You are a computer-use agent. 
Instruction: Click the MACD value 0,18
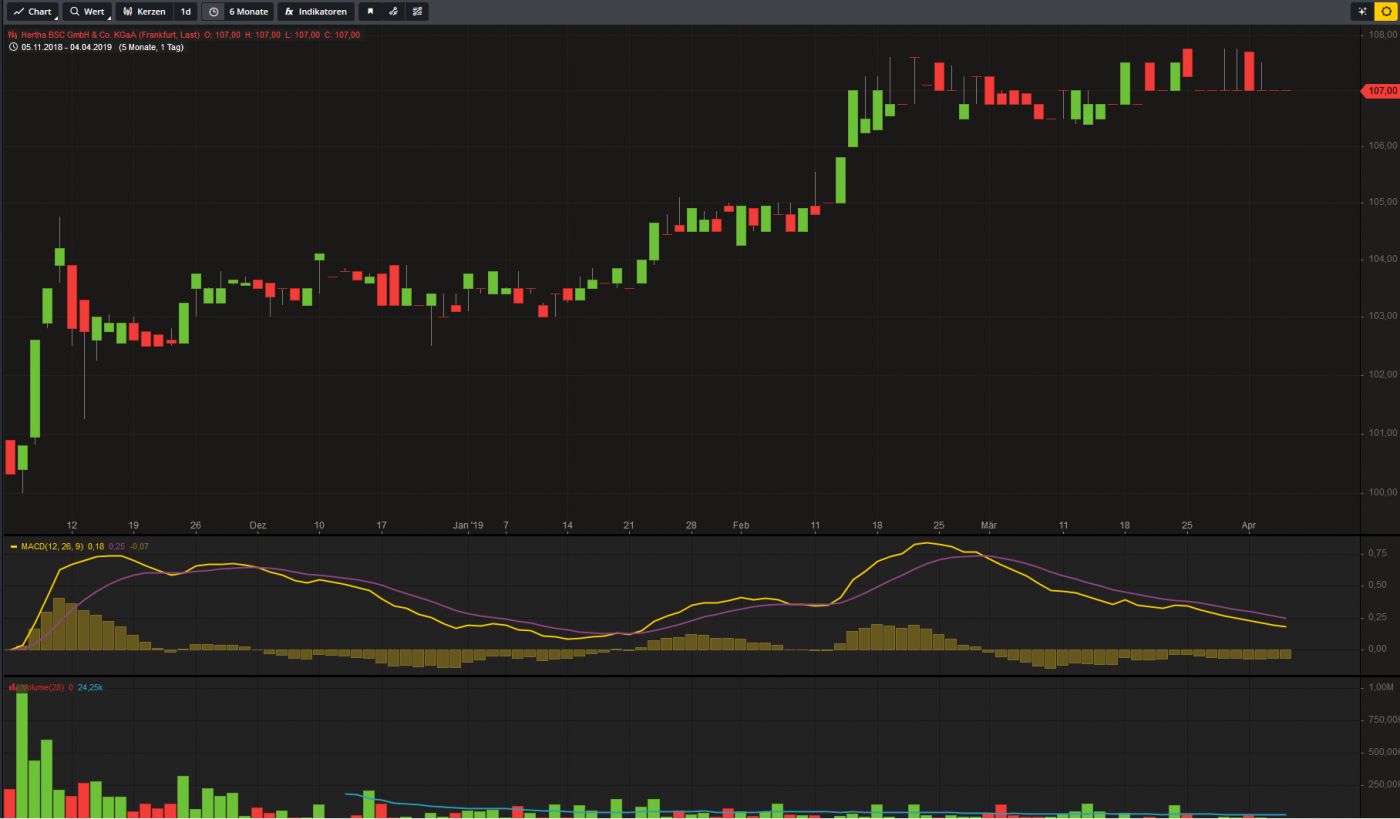tap(96, 547)
